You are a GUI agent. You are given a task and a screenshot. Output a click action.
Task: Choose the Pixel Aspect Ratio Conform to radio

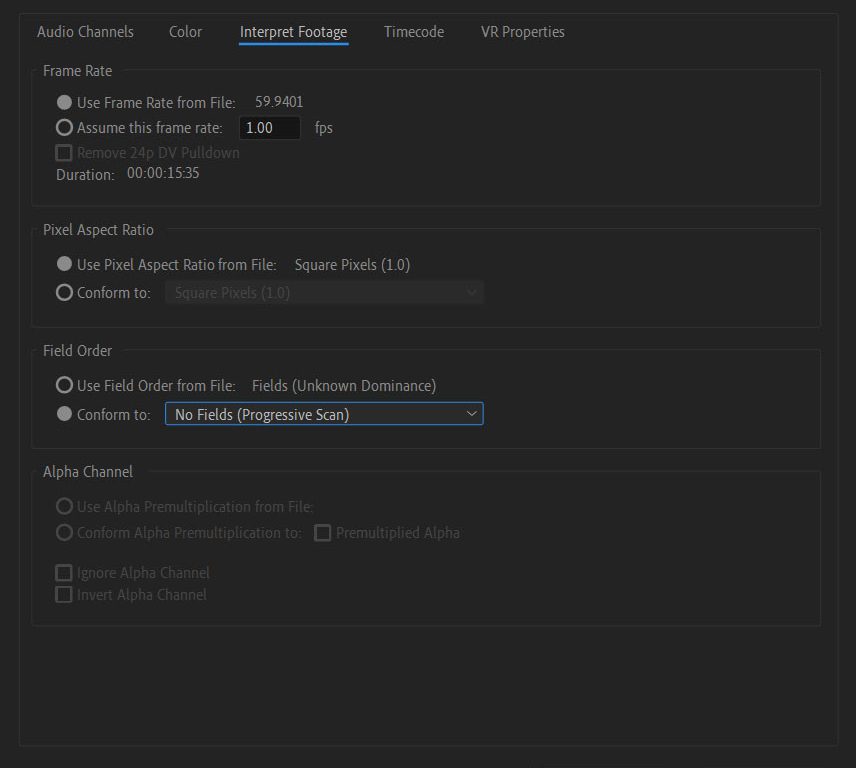click(65, 293)
